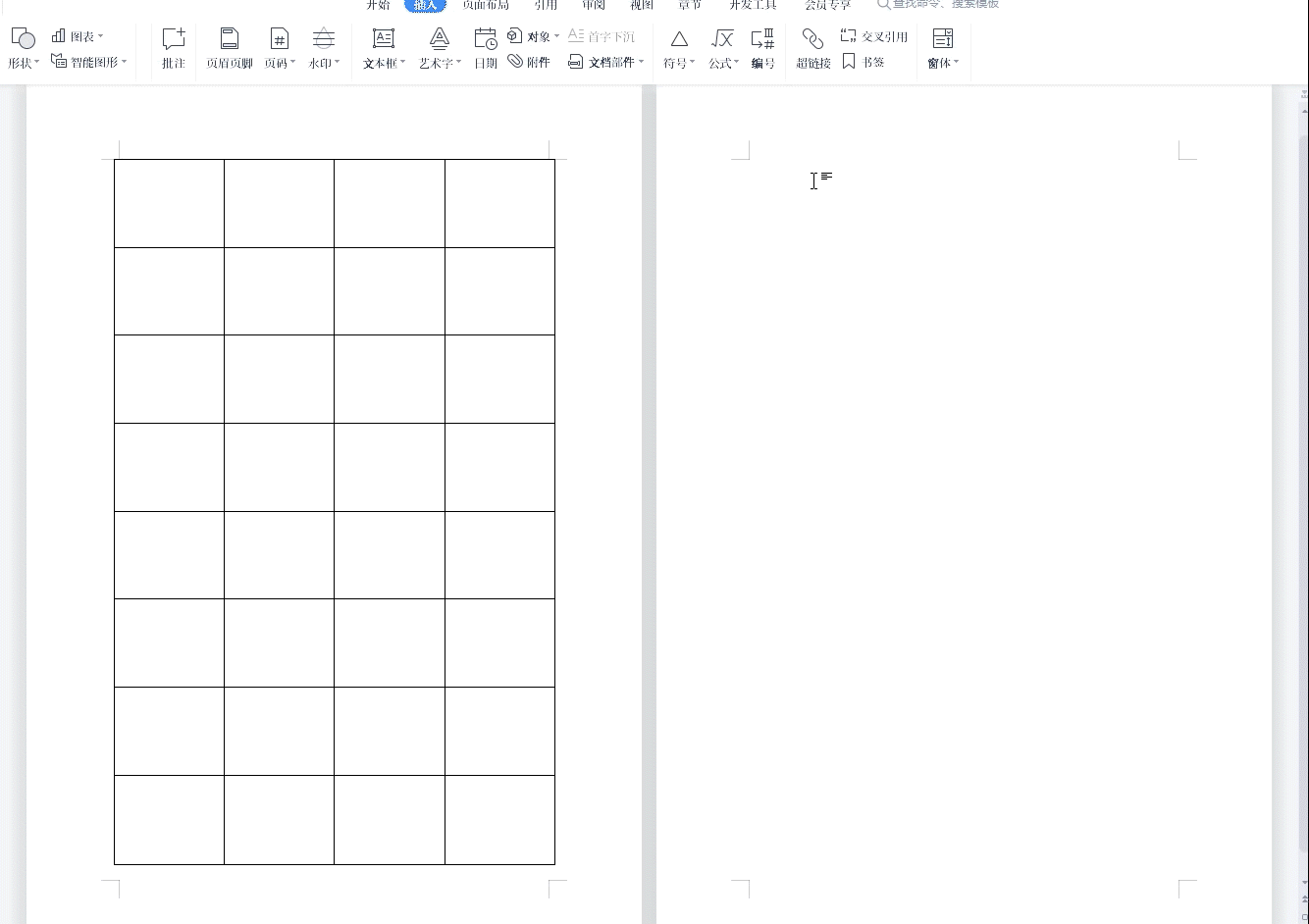Click the command search box
This screenshot has height=924, width=1309.
click(944, 5)
